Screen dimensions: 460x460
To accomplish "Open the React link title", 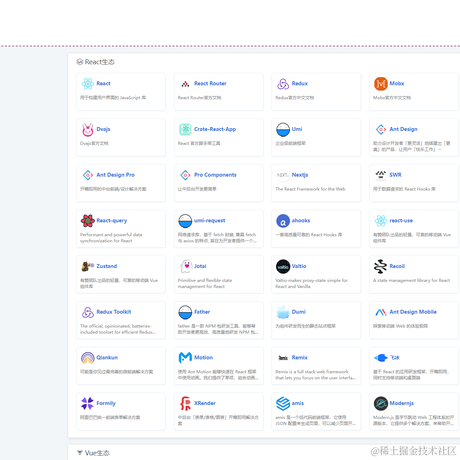I will click(103, 83).
